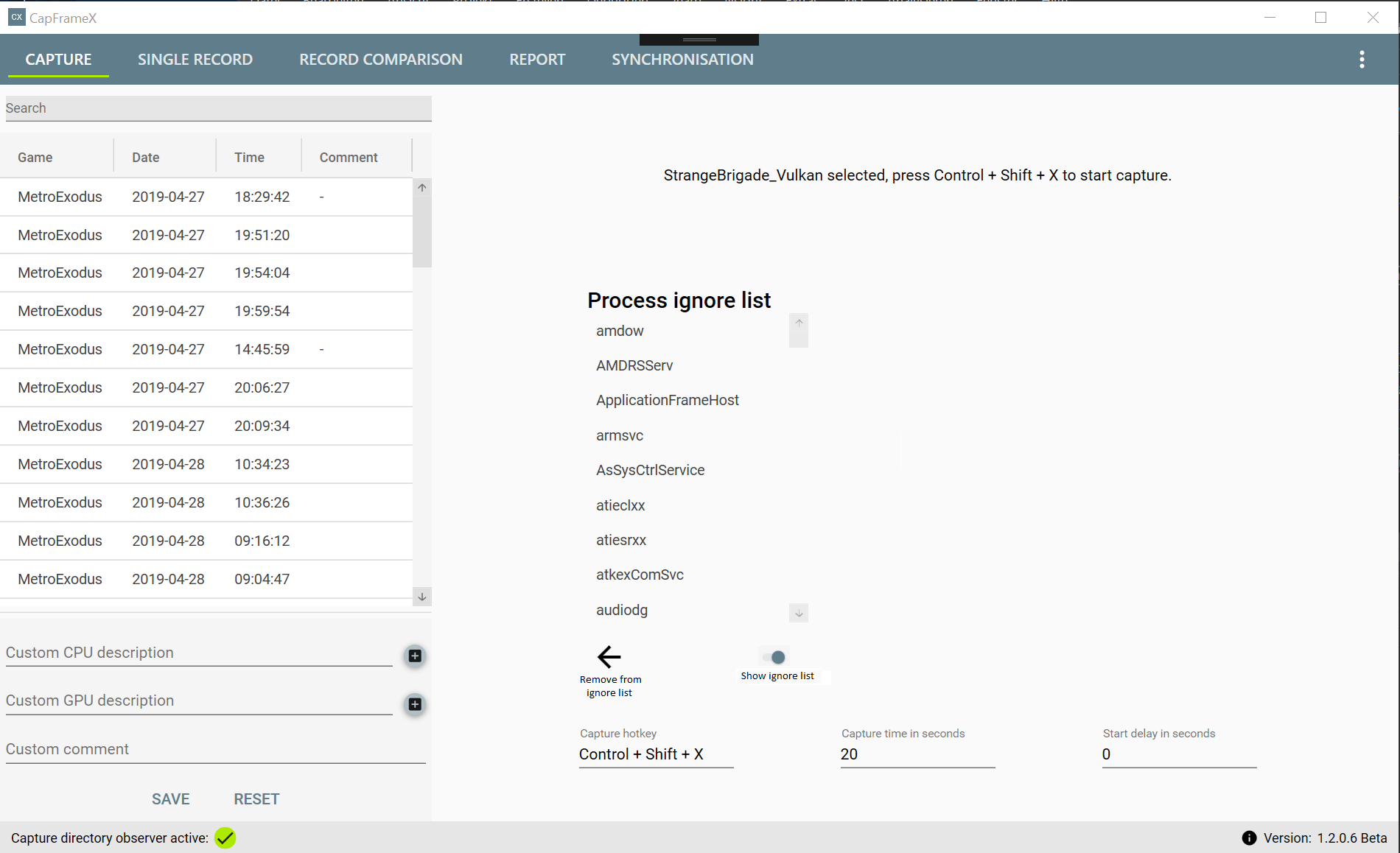1400x853 pixels.
Task: Click the Custom comment field
Action: [216, 749]
